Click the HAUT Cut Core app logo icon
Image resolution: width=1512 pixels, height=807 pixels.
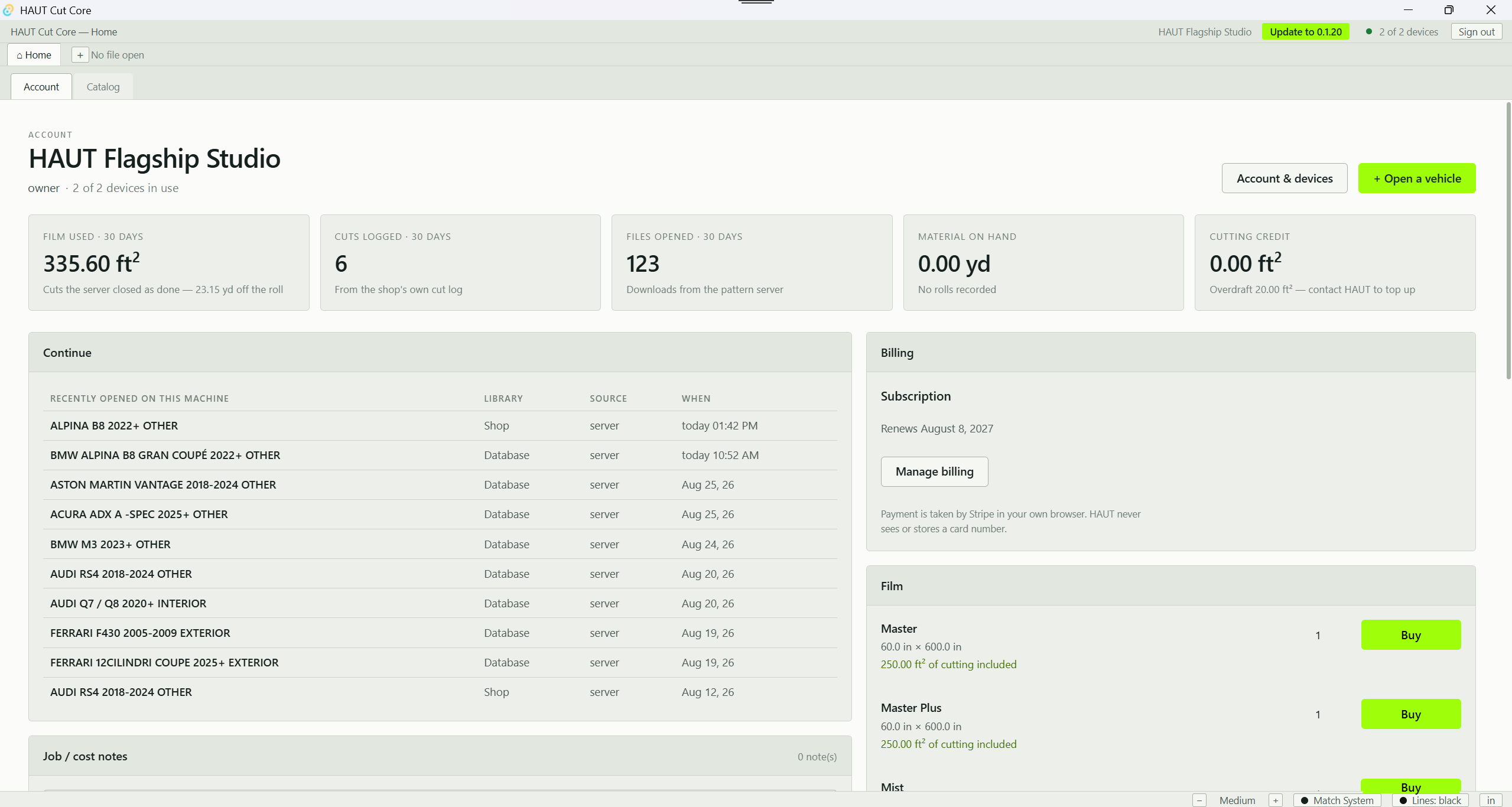click(8, 10)
